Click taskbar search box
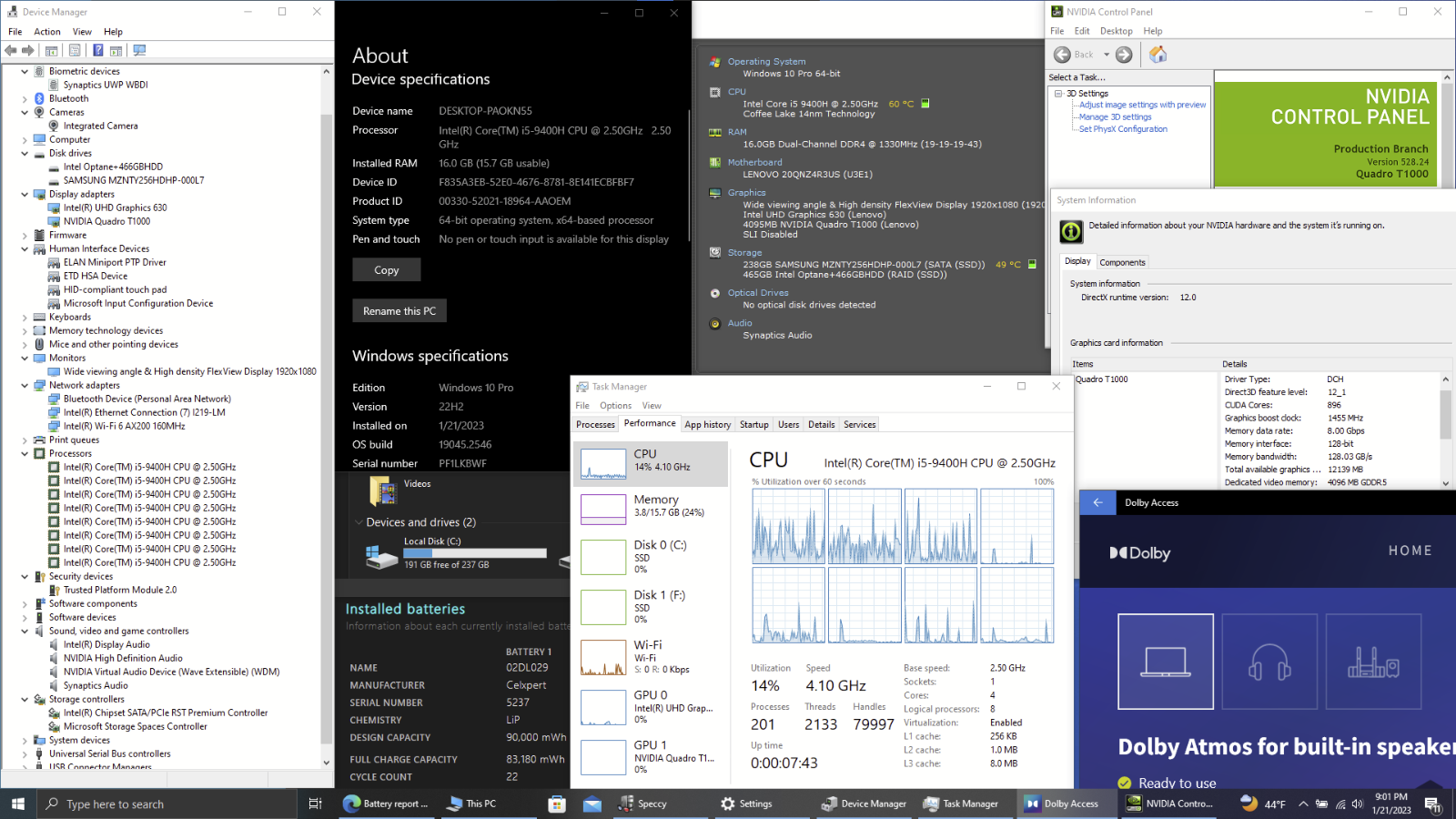Viewport: 1456px width, 819px height. coord(168,804)
